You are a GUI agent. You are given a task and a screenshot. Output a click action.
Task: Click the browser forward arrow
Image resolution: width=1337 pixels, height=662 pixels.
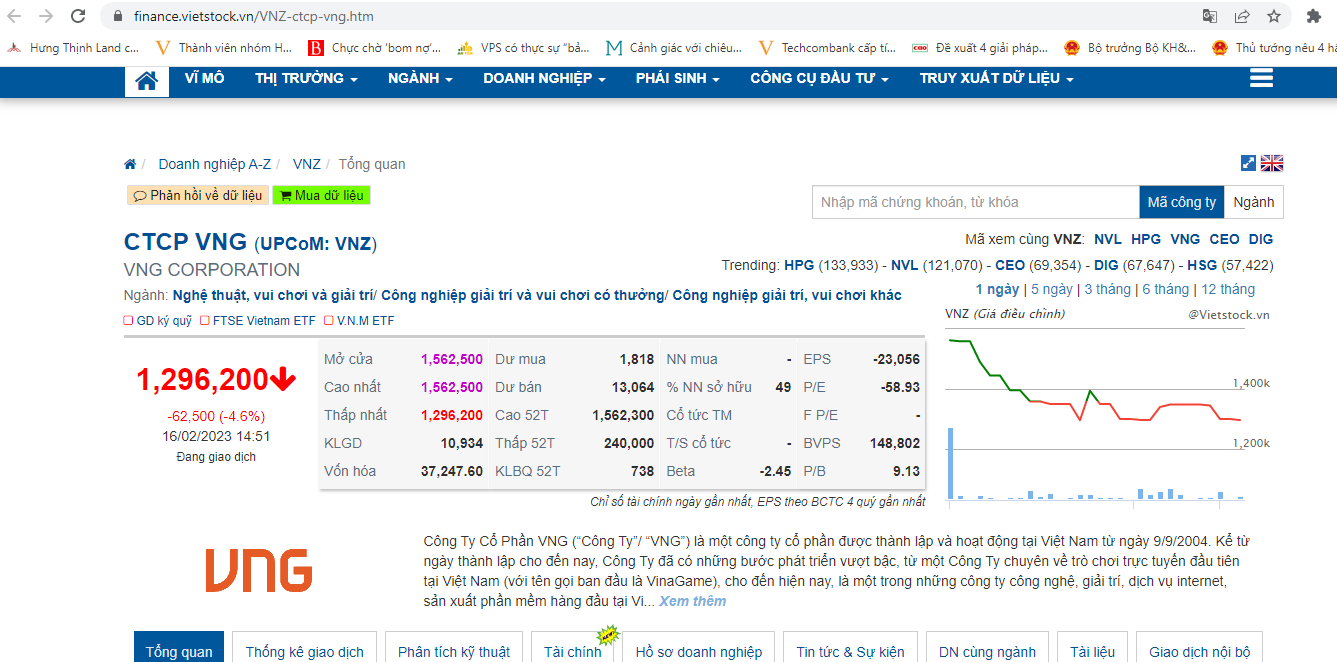pos(46,16)
